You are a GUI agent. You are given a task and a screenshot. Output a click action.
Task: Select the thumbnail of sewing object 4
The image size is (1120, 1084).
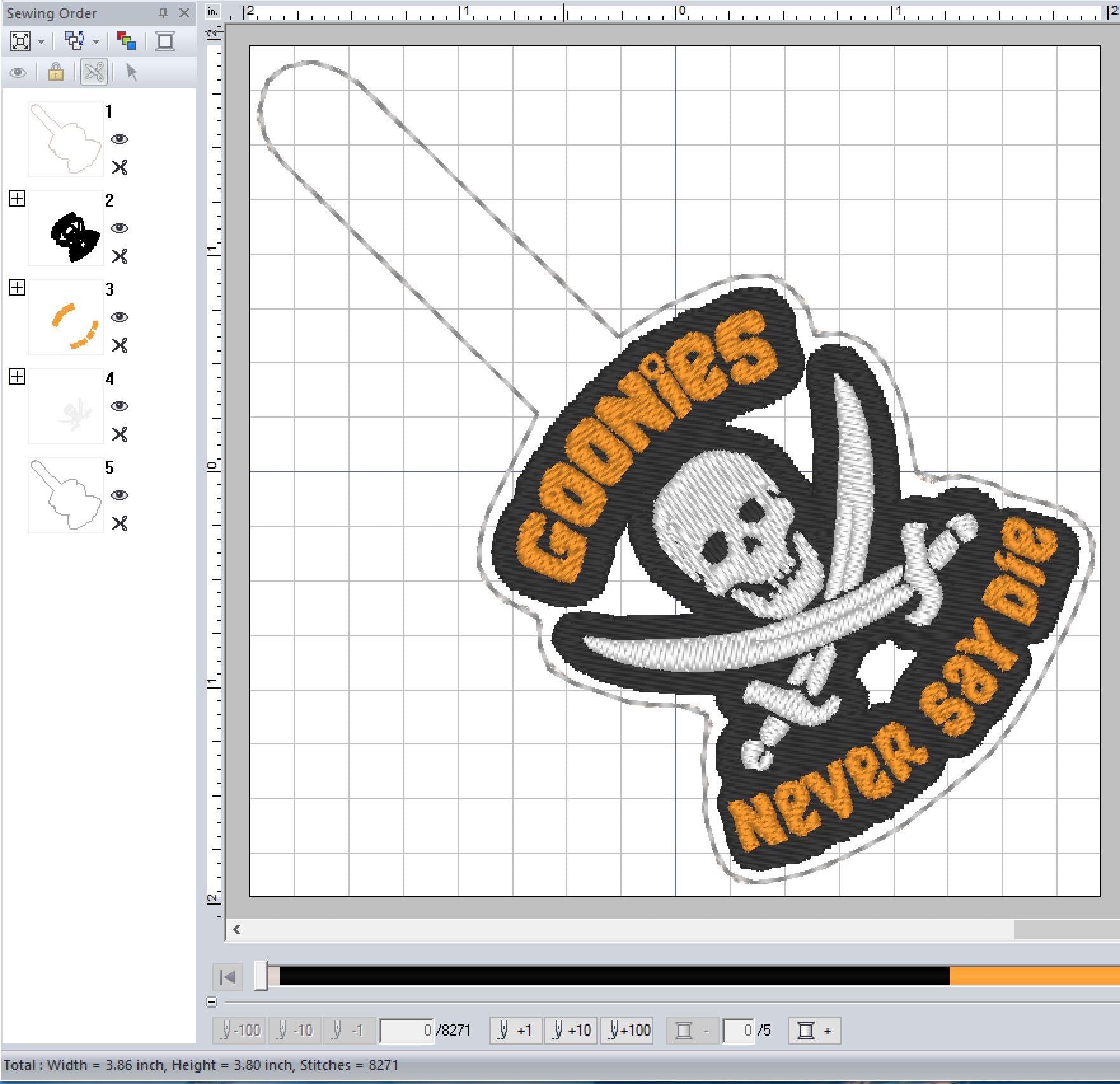[x=66, y=406]
